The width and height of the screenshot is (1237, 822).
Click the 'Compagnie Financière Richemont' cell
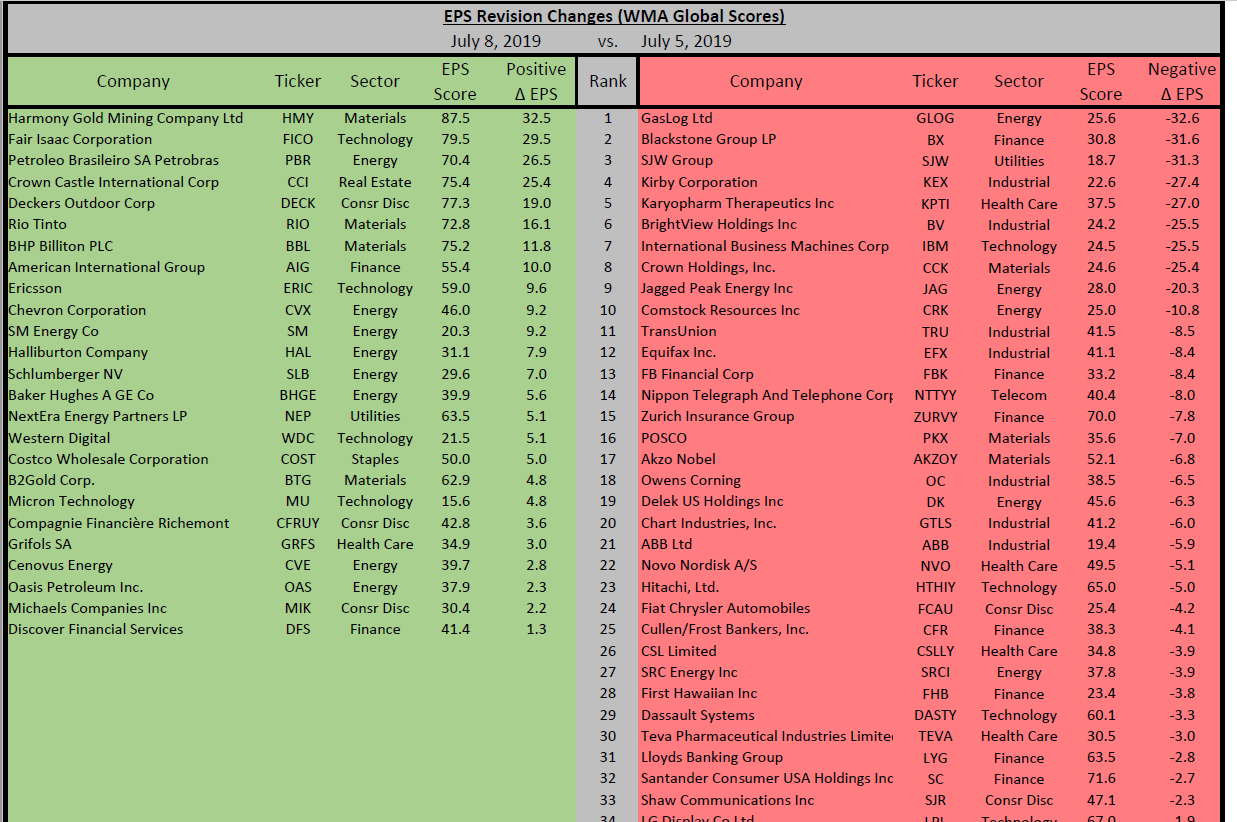pos(119,523)
